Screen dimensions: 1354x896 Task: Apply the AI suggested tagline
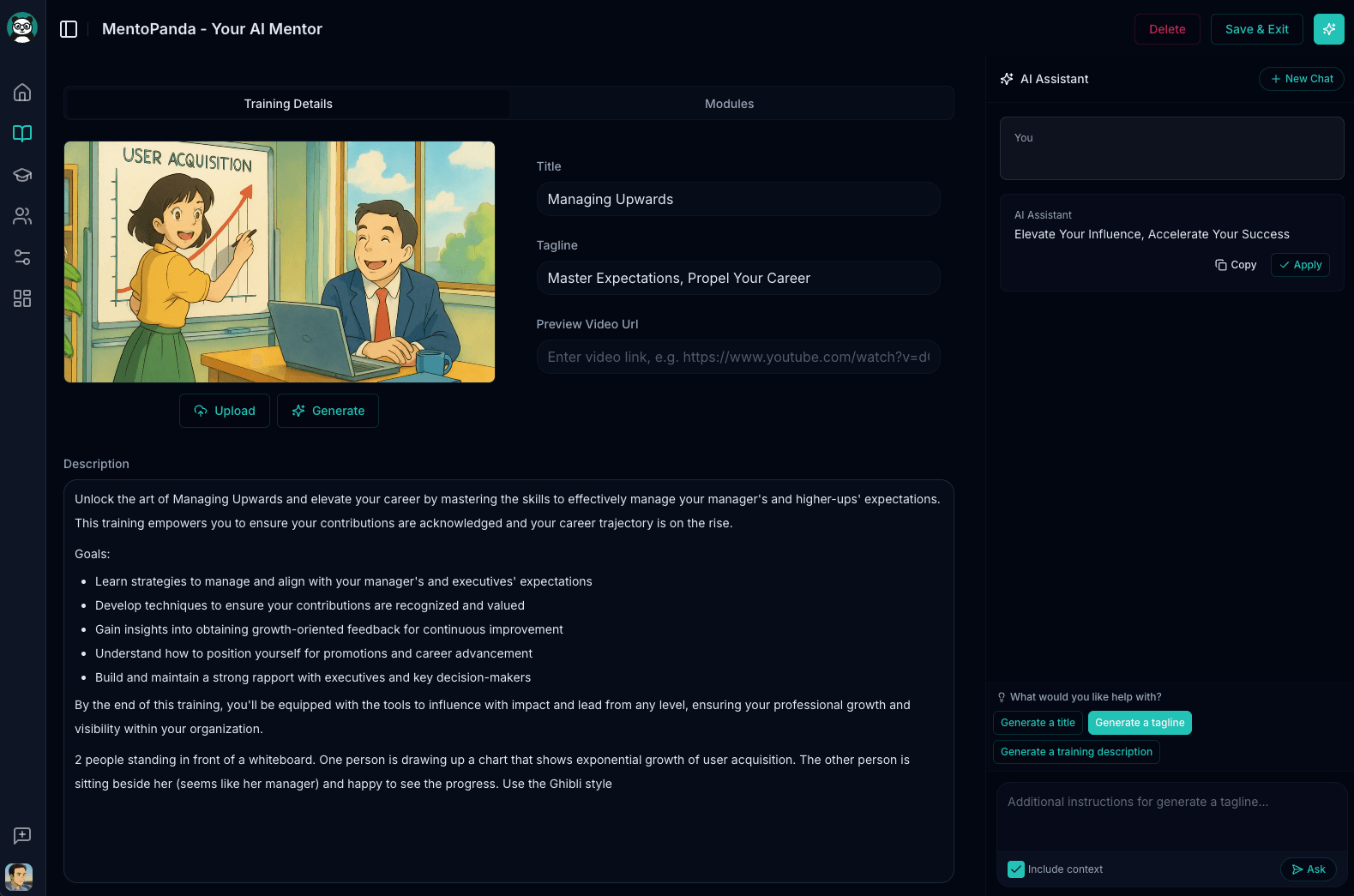[x=1300, y=265]
